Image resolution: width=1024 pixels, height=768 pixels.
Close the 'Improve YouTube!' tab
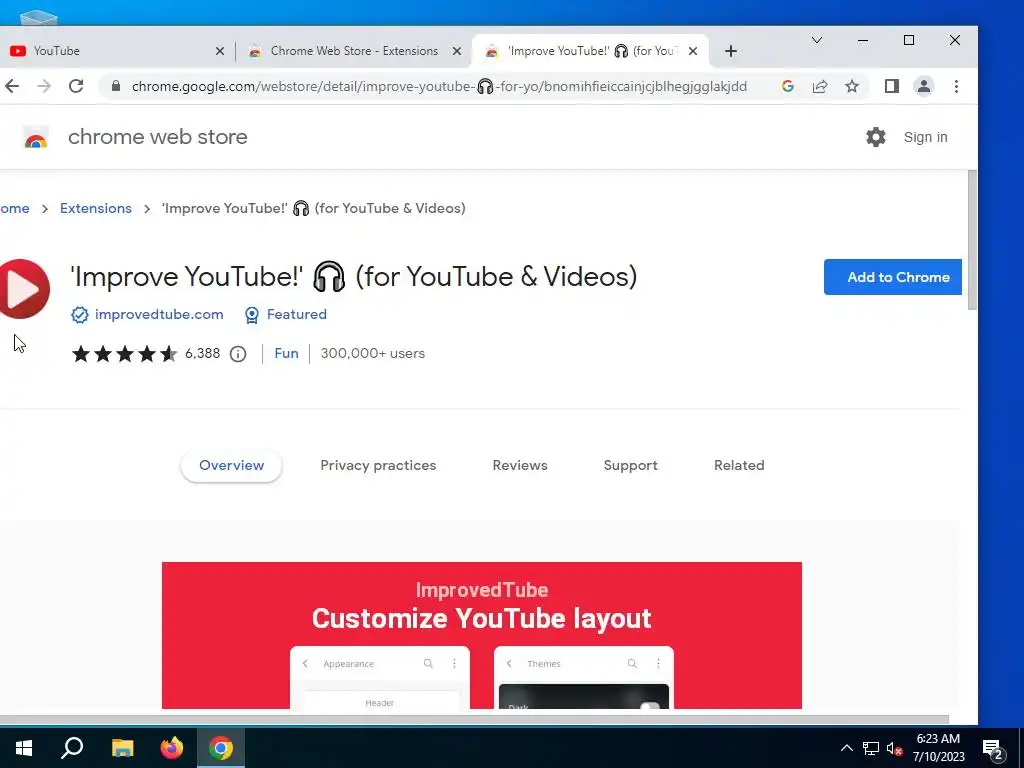coord(693,51)
